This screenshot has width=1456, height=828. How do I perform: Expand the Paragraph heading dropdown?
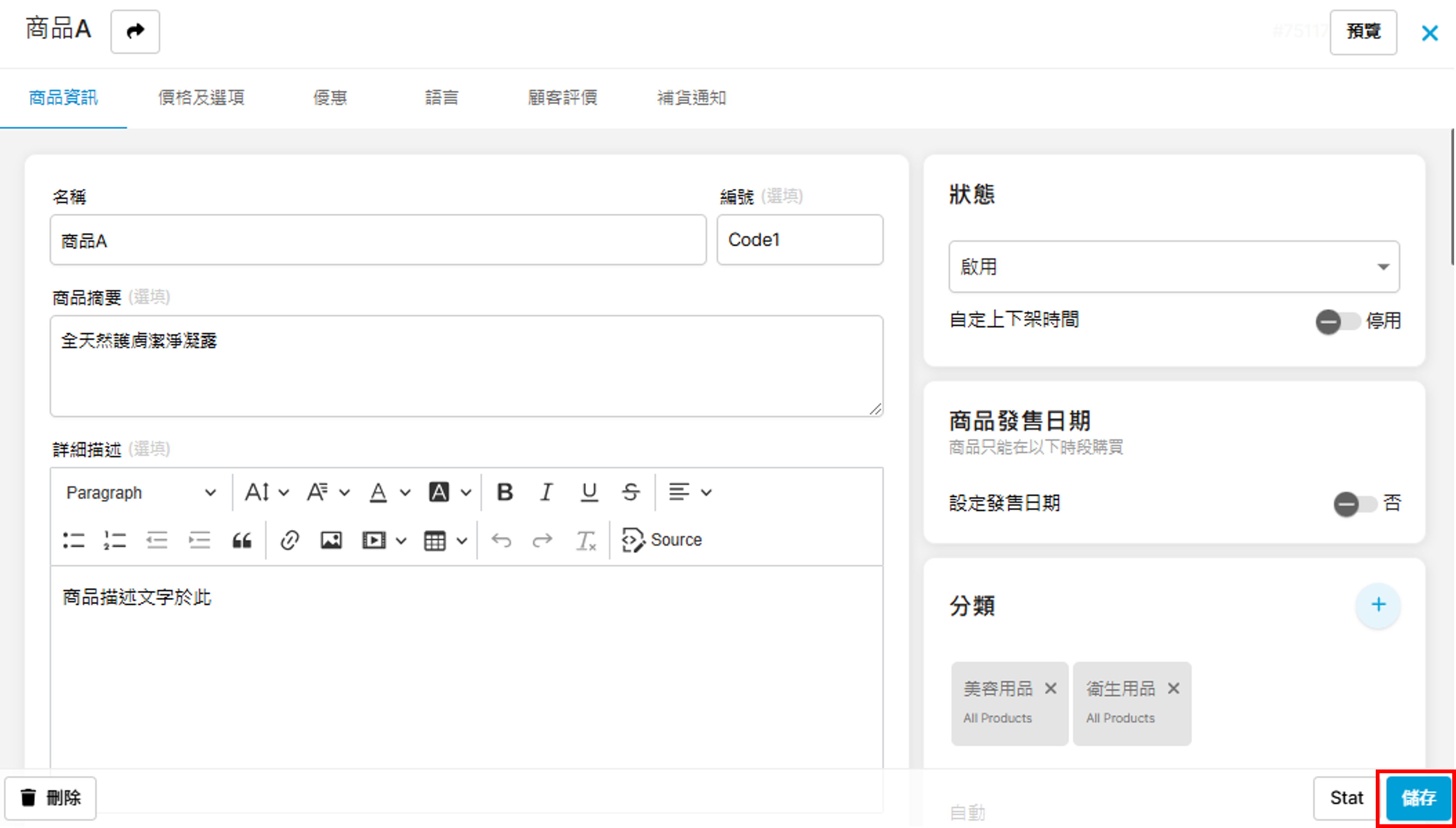pos(140,492)
